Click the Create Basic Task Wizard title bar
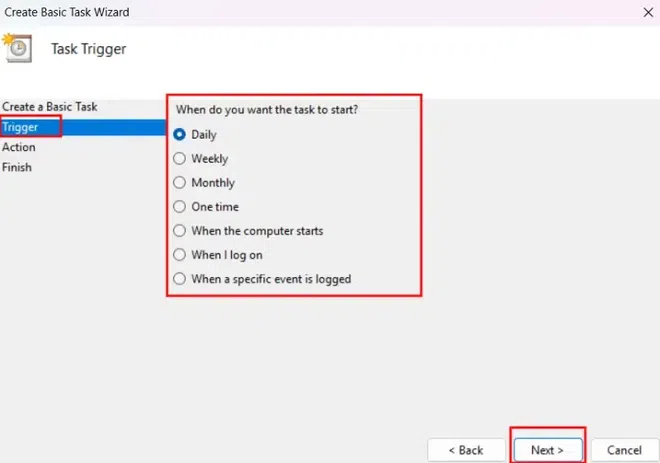The height and width of the screenshot is (463, 660). 300,13
